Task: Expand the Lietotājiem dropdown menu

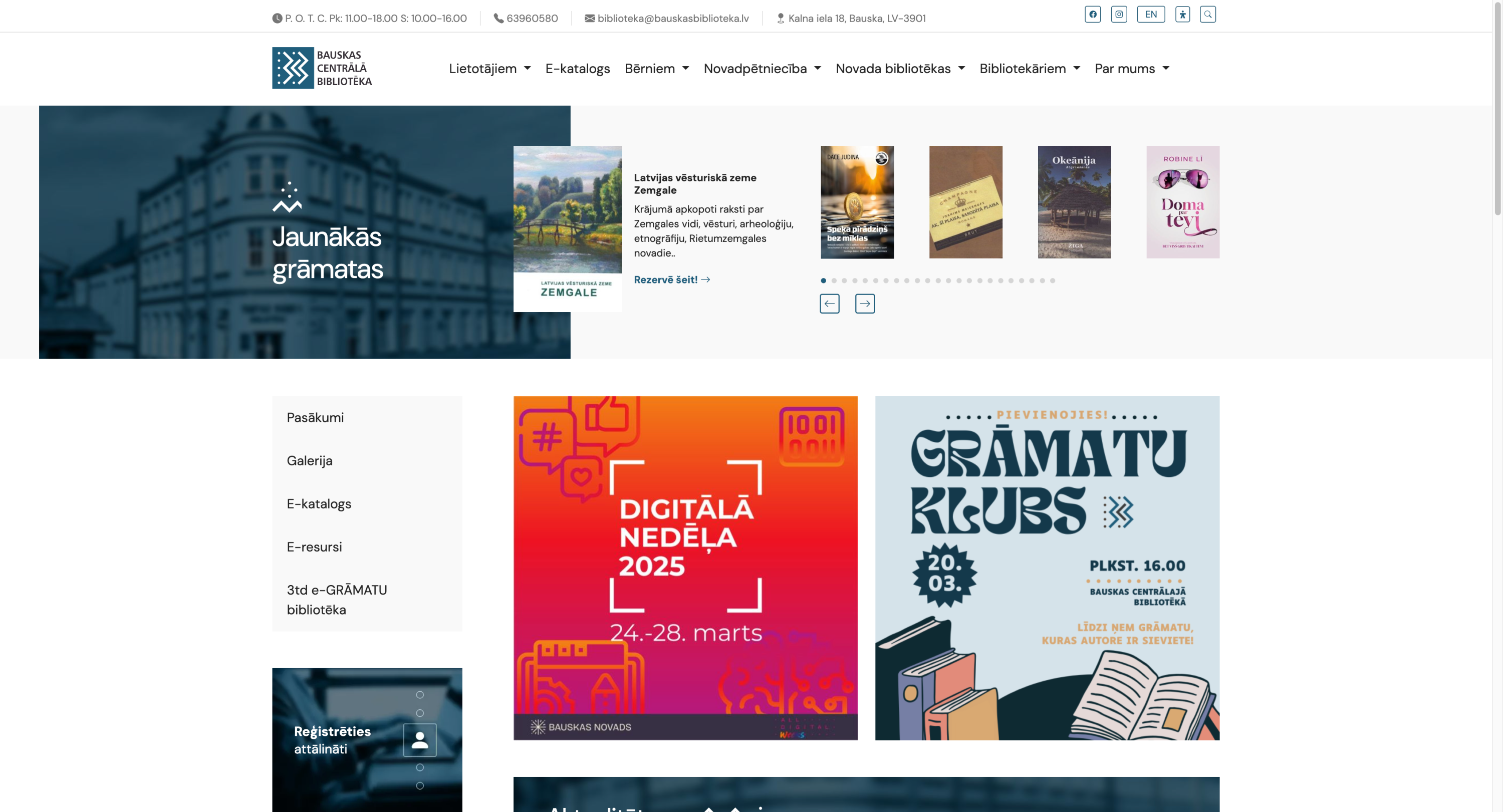Action: (489, 69)
